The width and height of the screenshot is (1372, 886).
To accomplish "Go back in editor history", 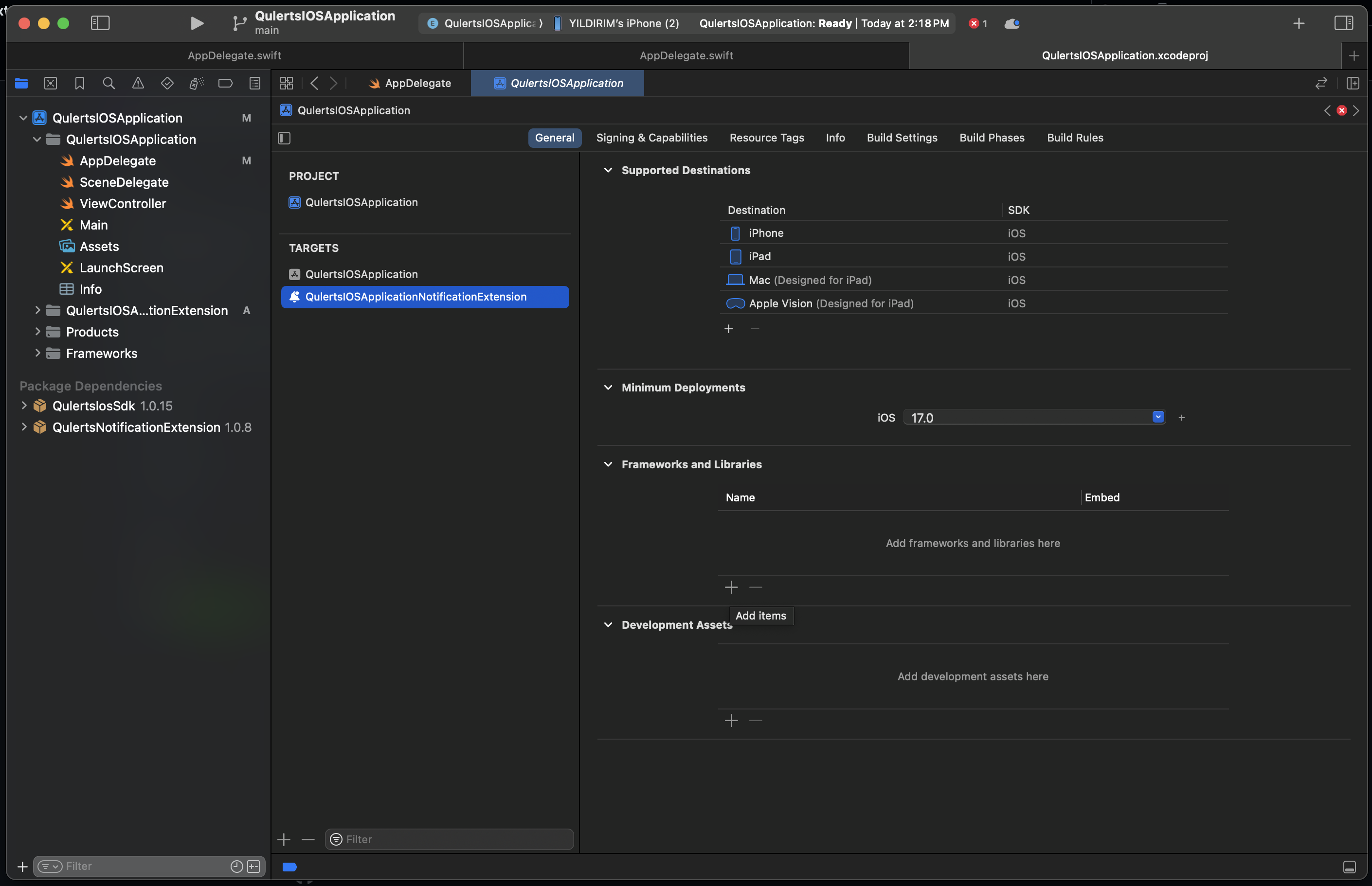I will [x=314, y=84].
